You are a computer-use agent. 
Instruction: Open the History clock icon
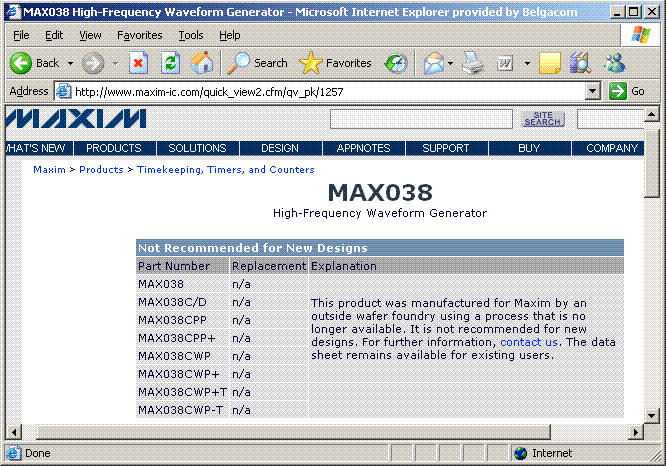(396, 63)
